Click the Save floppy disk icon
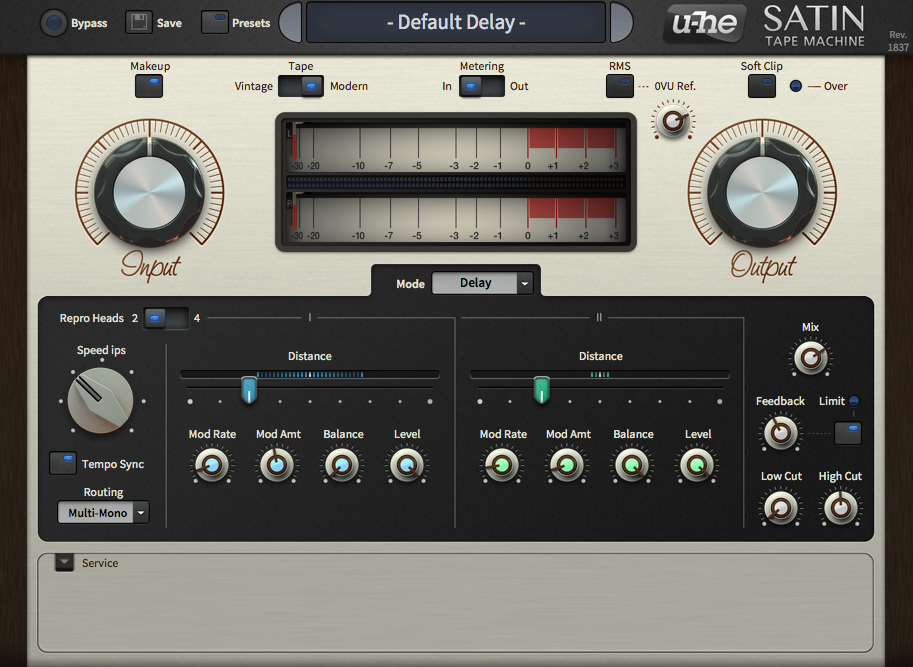This screenshot has height=667, width=913. click(x=139, y=23)
